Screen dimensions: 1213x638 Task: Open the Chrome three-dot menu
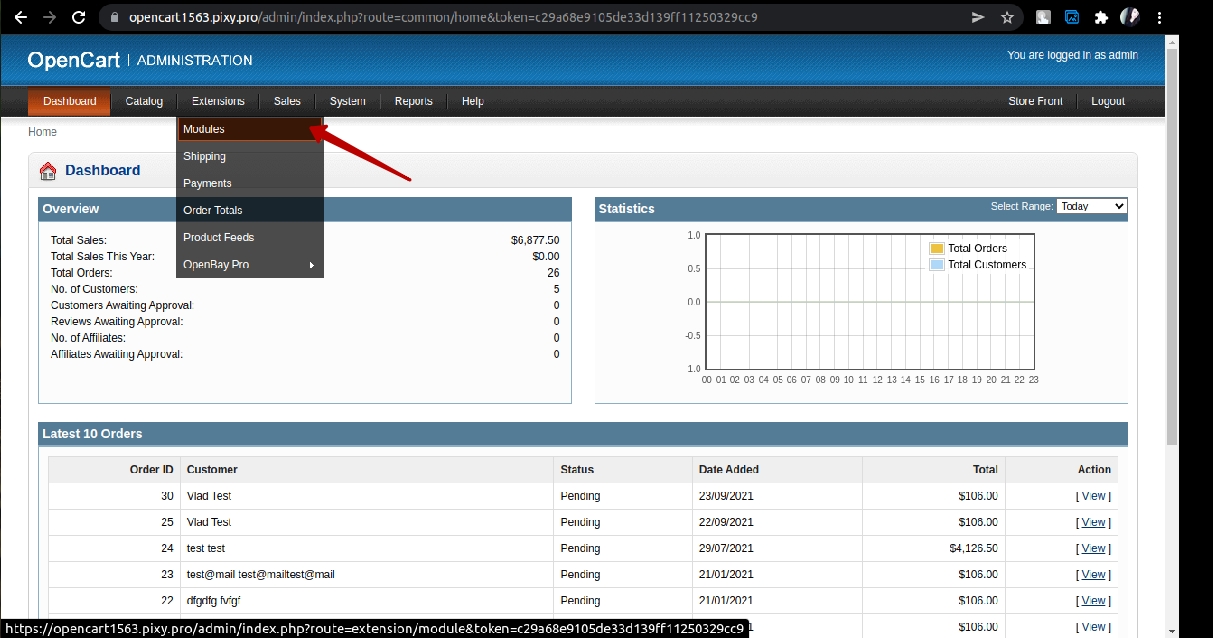pyautogui.click(x=1159, y=17)
